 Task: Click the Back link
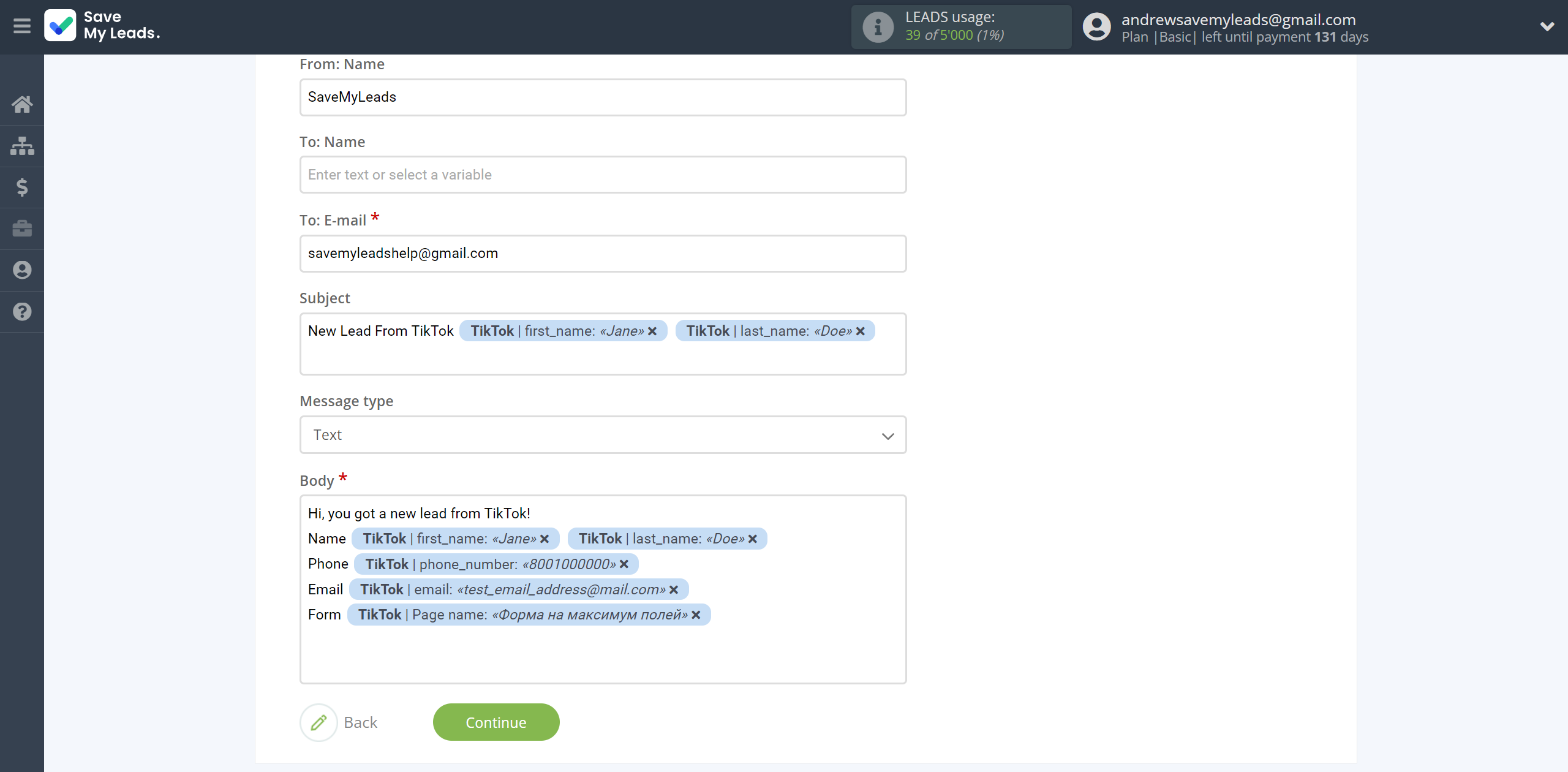click(361, 723)
